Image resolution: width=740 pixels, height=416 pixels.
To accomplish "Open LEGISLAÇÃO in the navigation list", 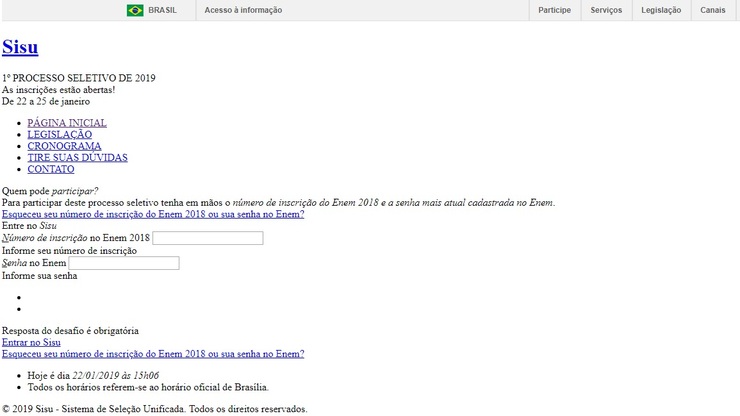I will pos(59,134).
